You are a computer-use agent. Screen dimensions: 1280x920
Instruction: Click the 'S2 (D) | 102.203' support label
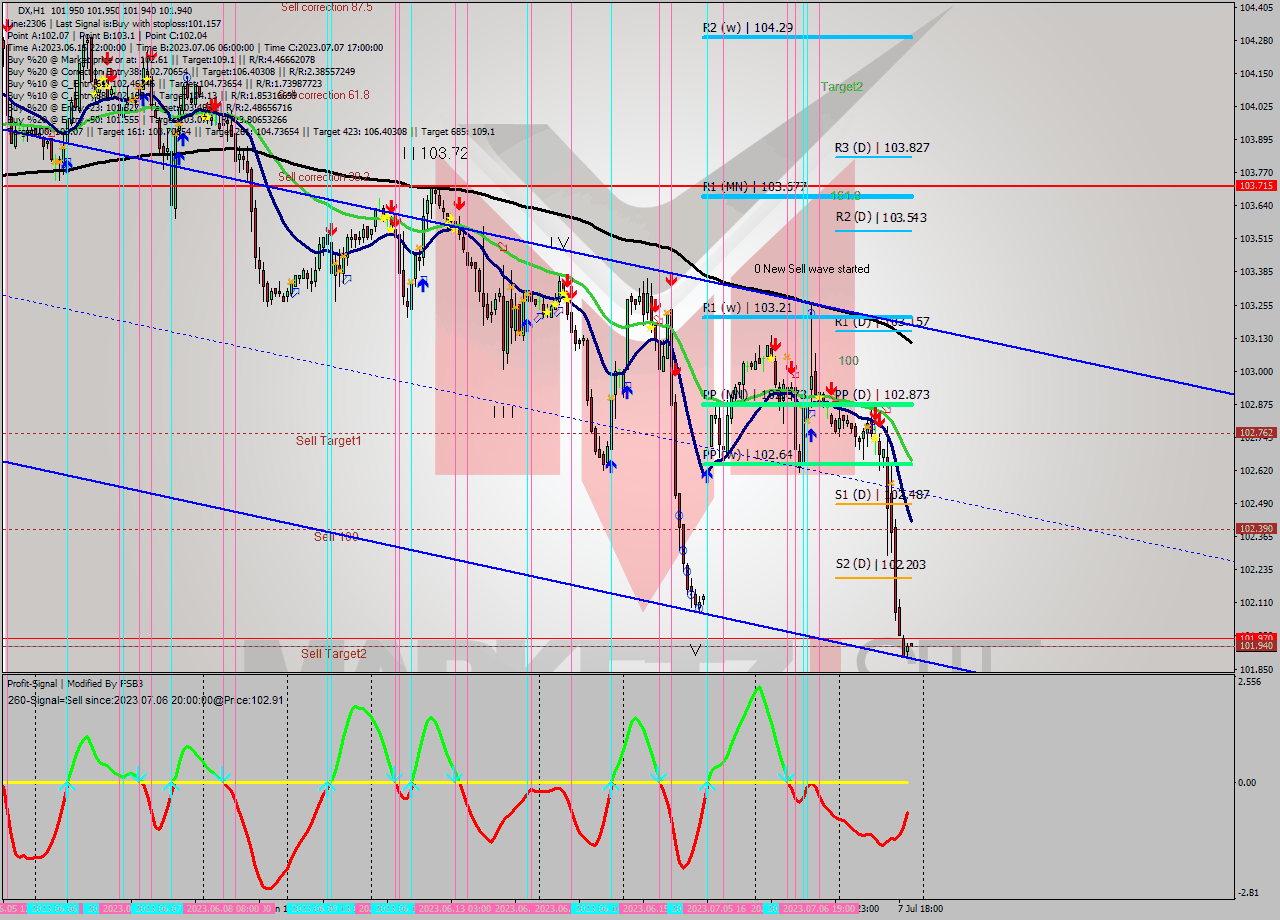tap(880, 565)
